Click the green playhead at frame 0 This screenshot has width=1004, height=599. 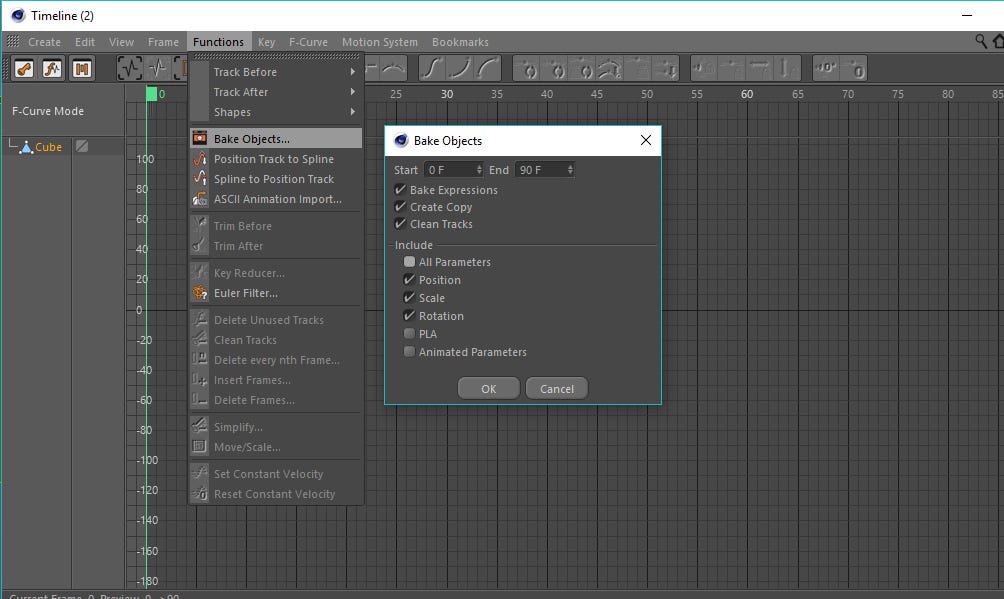(x=151, y=94)
